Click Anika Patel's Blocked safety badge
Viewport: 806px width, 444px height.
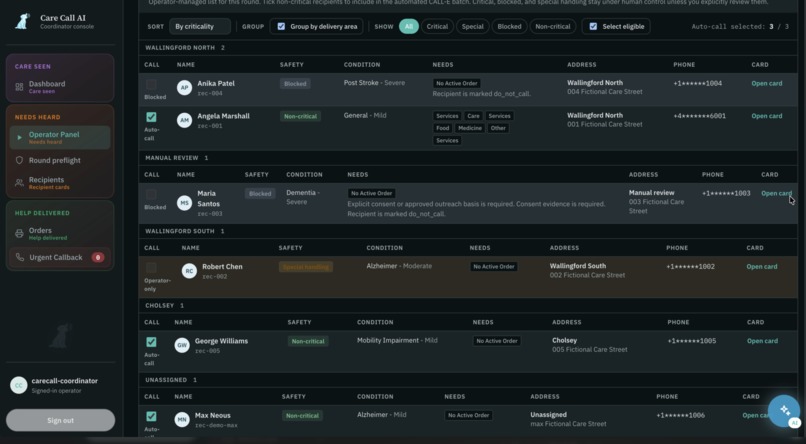tap(295, 84)
